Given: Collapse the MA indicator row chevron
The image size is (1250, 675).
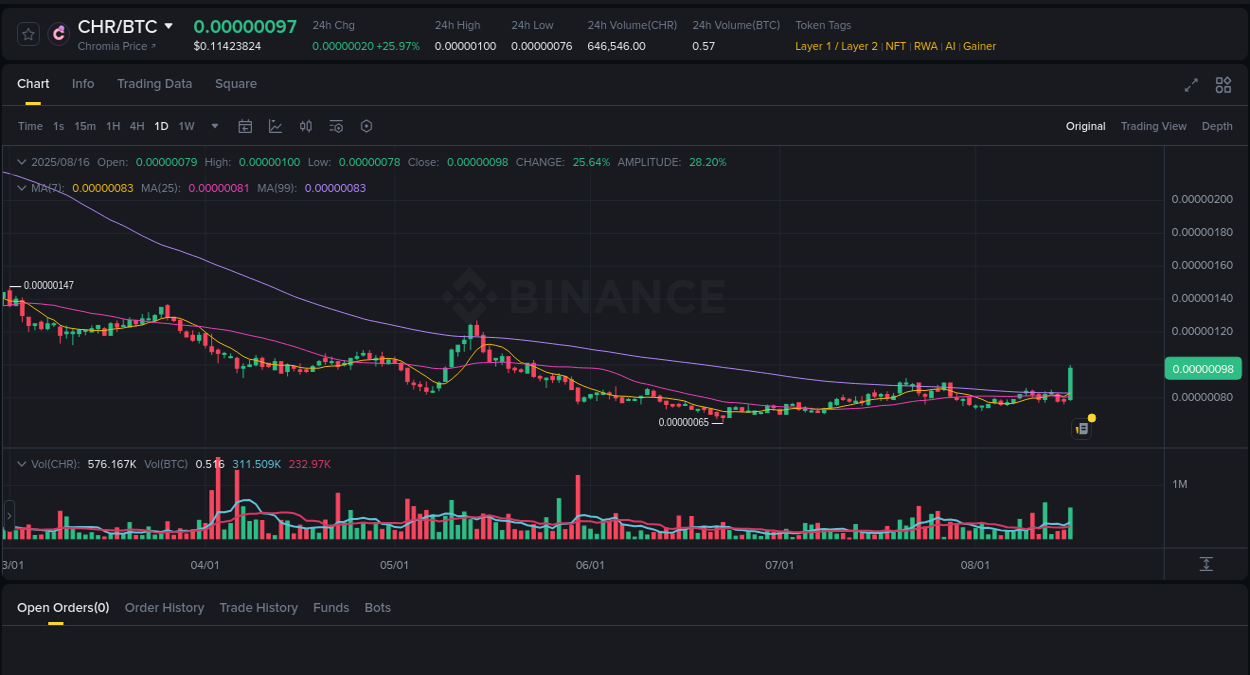Looking at the screenshot, I should [x=21, y=187].
